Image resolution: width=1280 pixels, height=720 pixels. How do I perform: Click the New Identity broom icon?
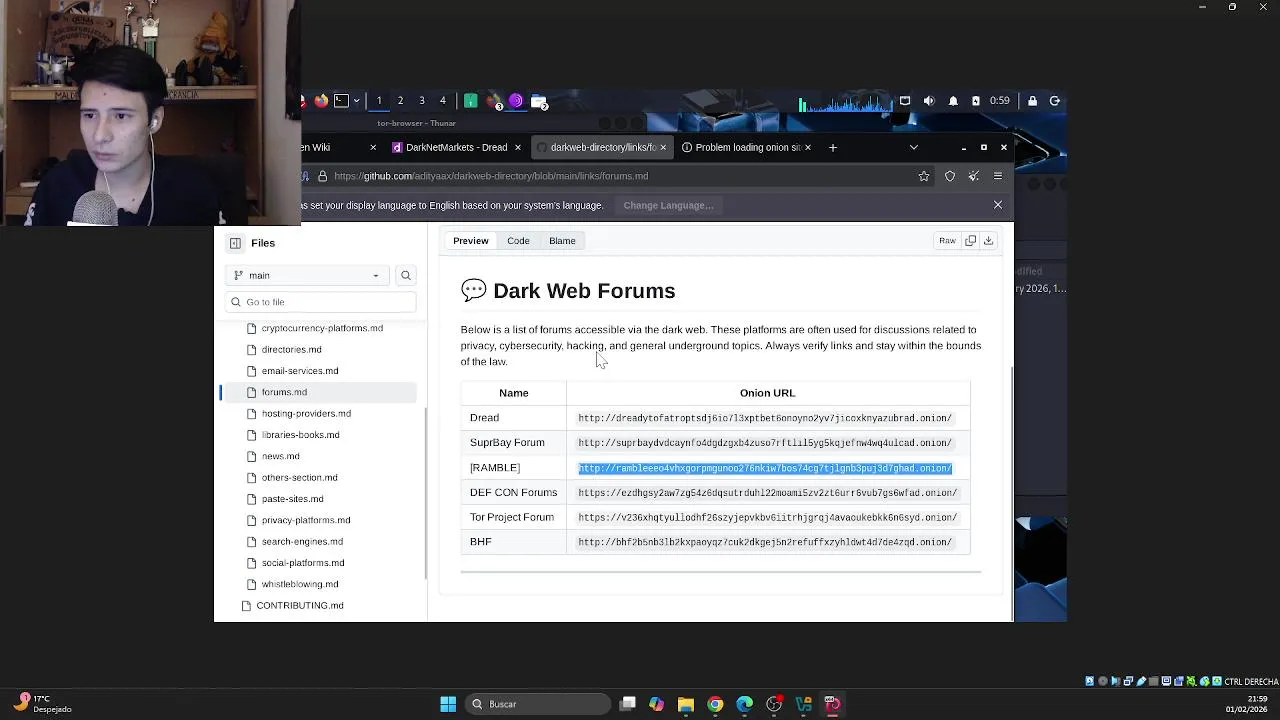click(974, 176)
